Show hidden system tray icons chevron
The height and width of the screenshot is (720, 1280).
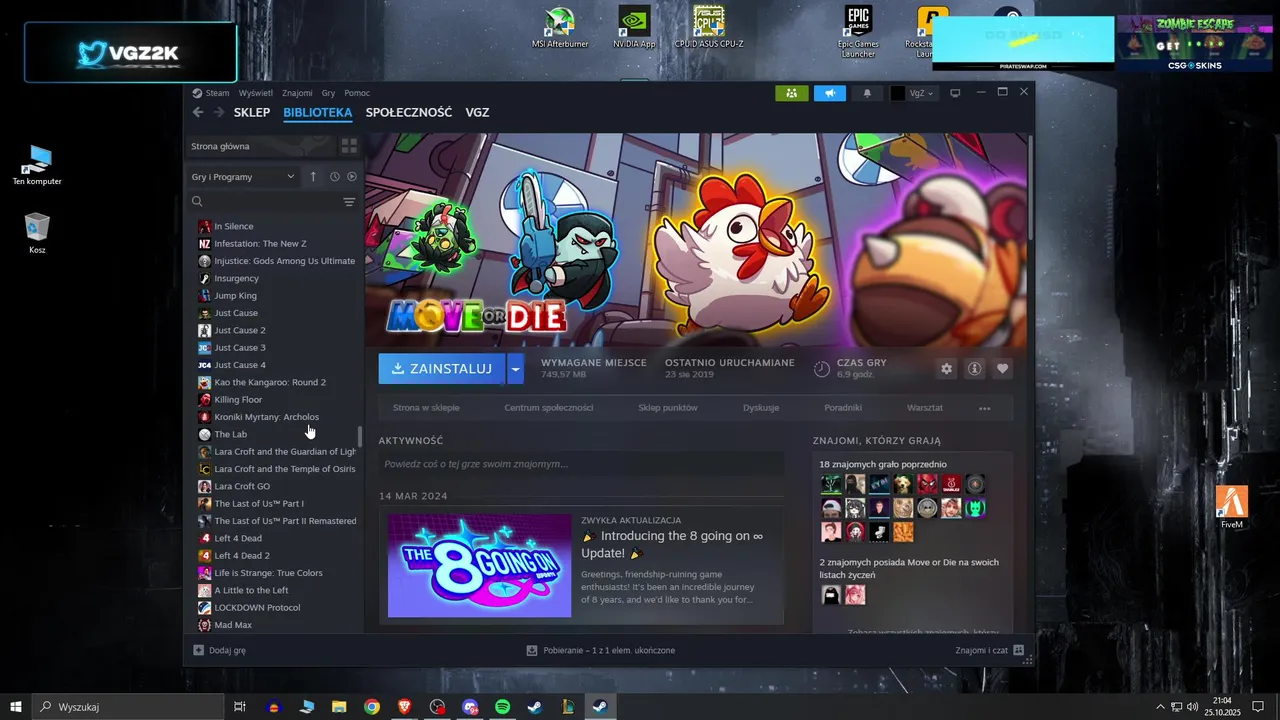pyautogui.click(x=1160, y=707)
